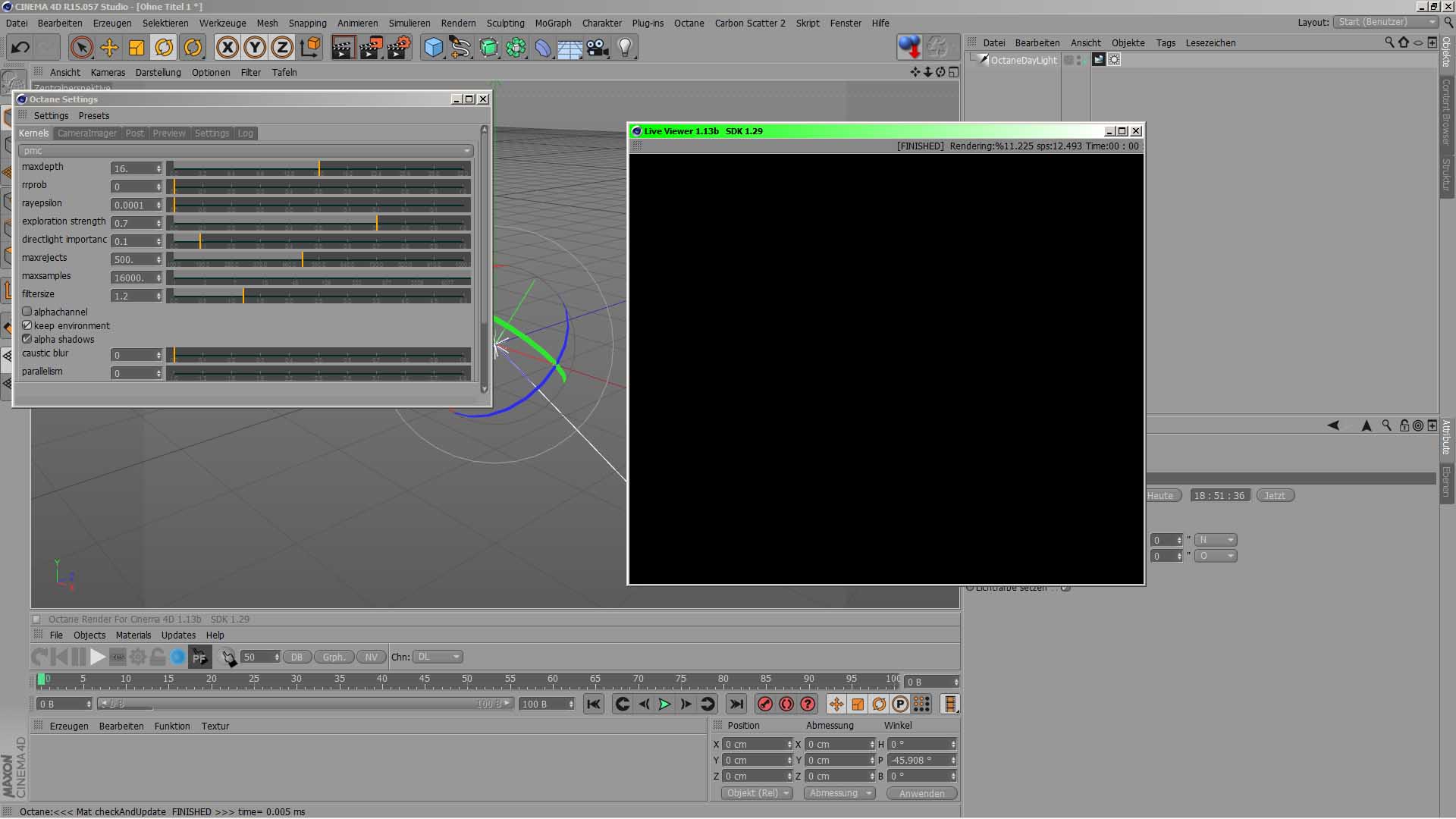The image size is (1456, 819).
Task: Click the Cube primitive icon
Action: click(x=433, y=48)
